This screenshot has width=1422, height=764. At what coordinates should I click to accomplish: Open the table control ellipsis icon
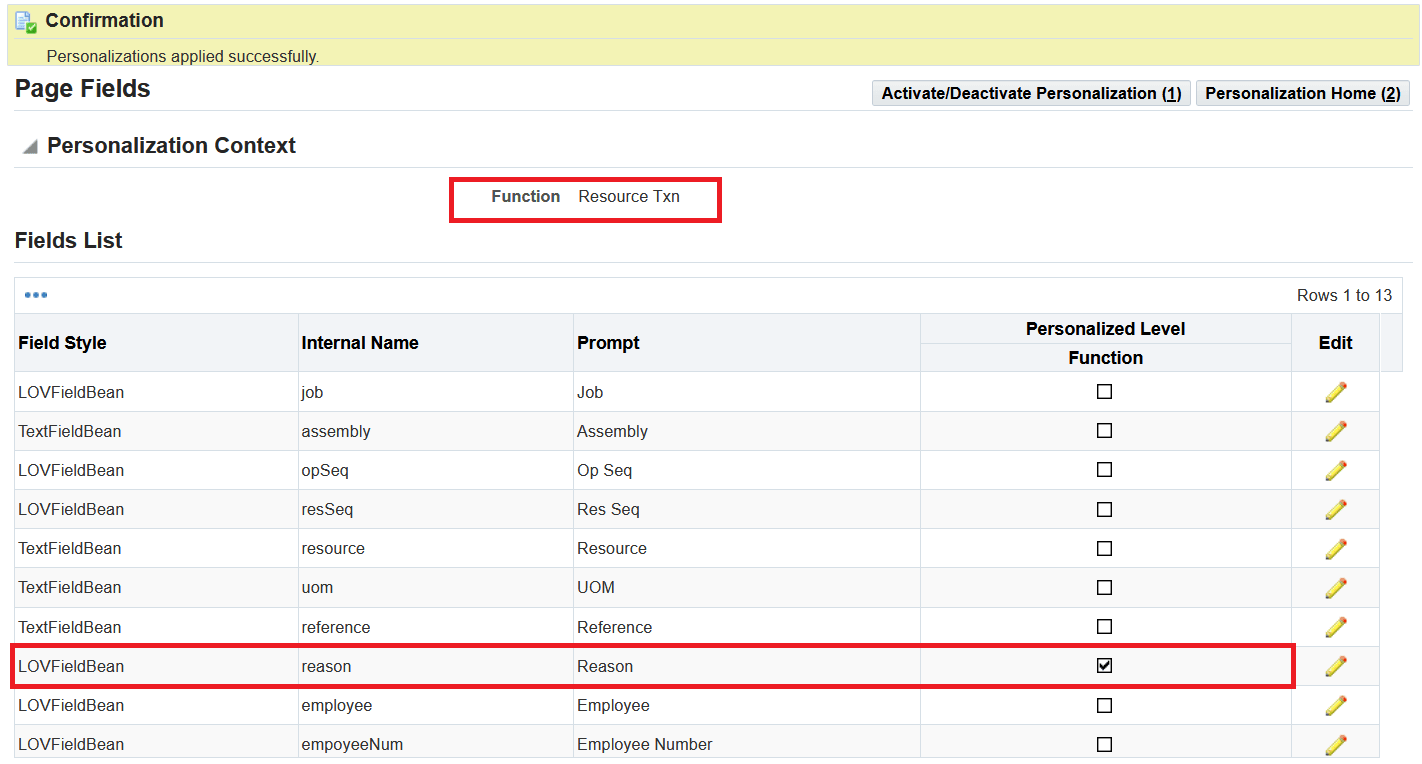[x=36, y=294]
